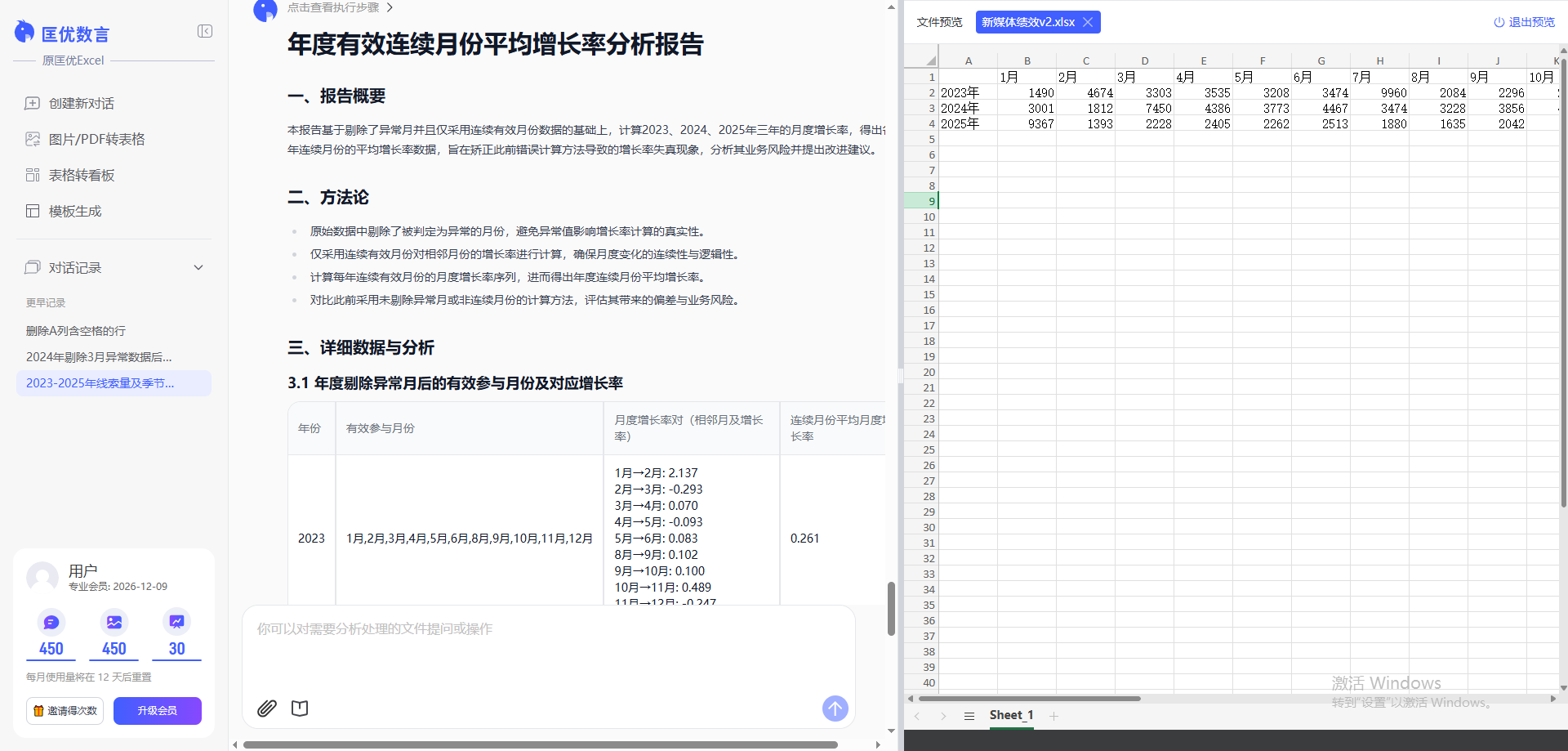Close the 新媒体绩效v2.xlsx file
The image size is (1568, 751).
[x=1088, y=22]
